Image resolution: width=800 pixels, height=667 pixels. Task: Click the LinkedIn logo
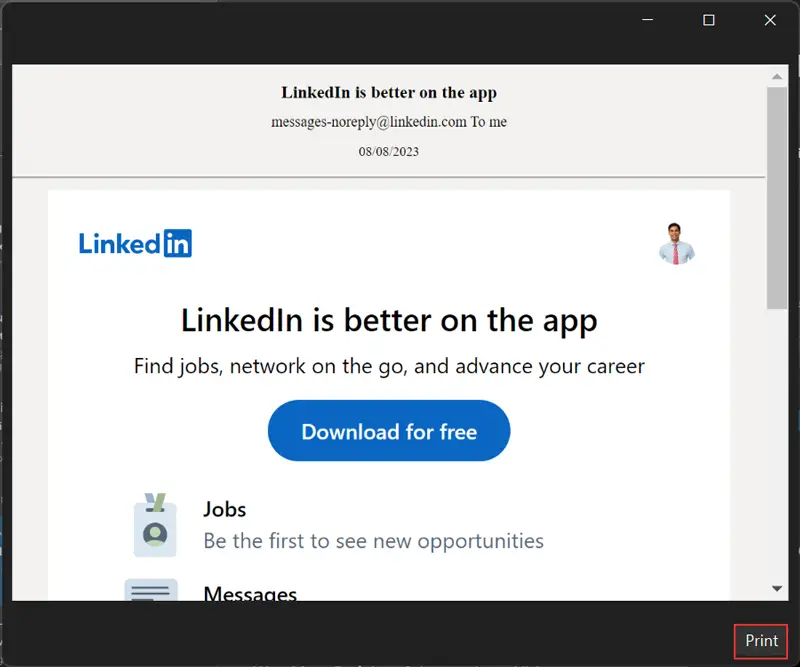click(135, 243)
